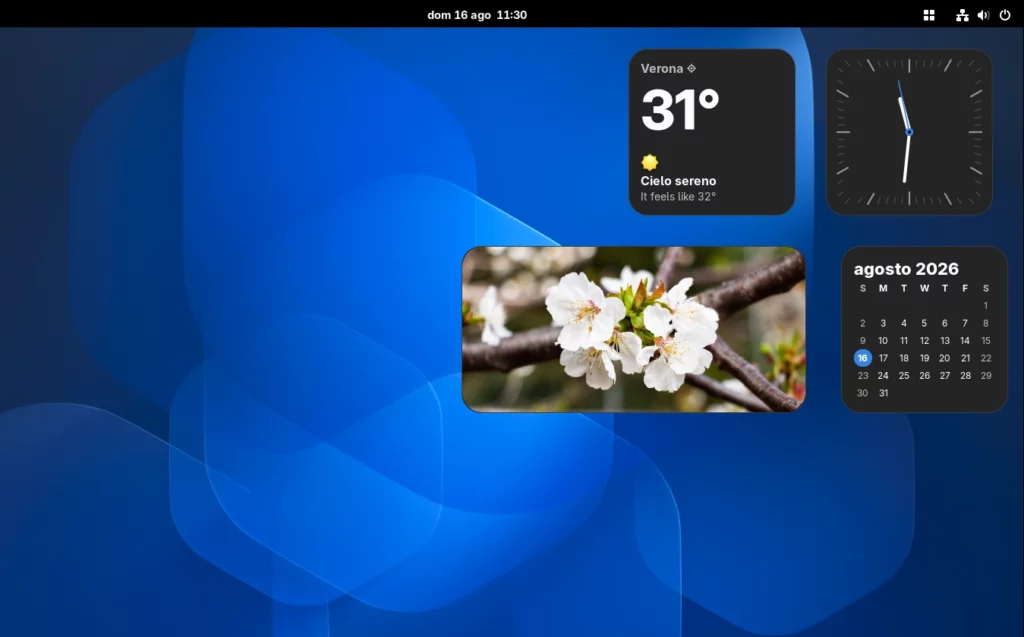The width and height of the screenshot is (1024, 637).
Task: Select day 29 in the calendar
Action: [985, 376]
